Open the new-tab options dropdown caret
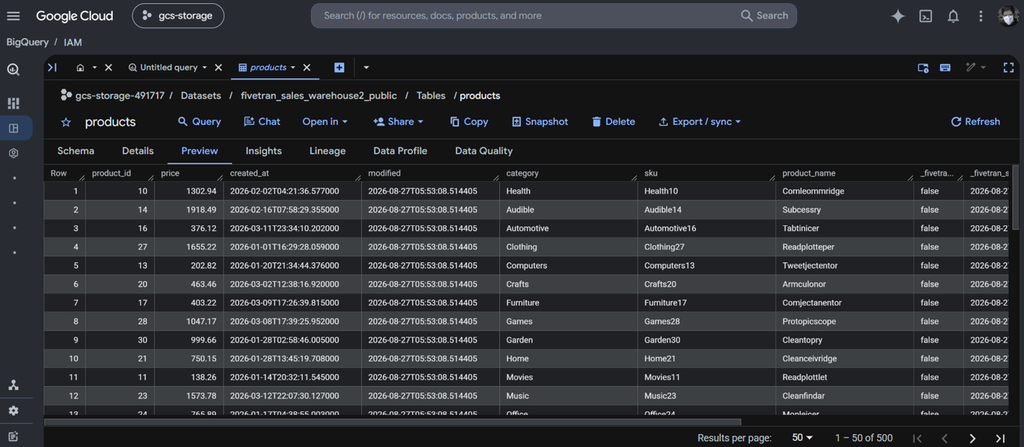Viewport: 1024px width, 447px height. click(366, 67)
